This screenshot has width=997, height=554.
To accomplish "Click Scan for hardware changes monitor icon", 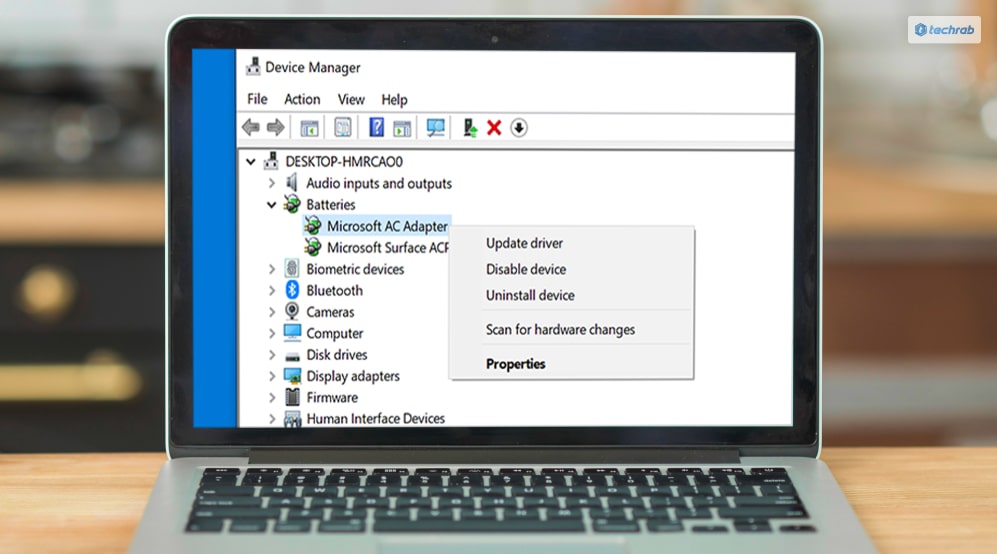I will pyautogui.click(x=436, y=128).
